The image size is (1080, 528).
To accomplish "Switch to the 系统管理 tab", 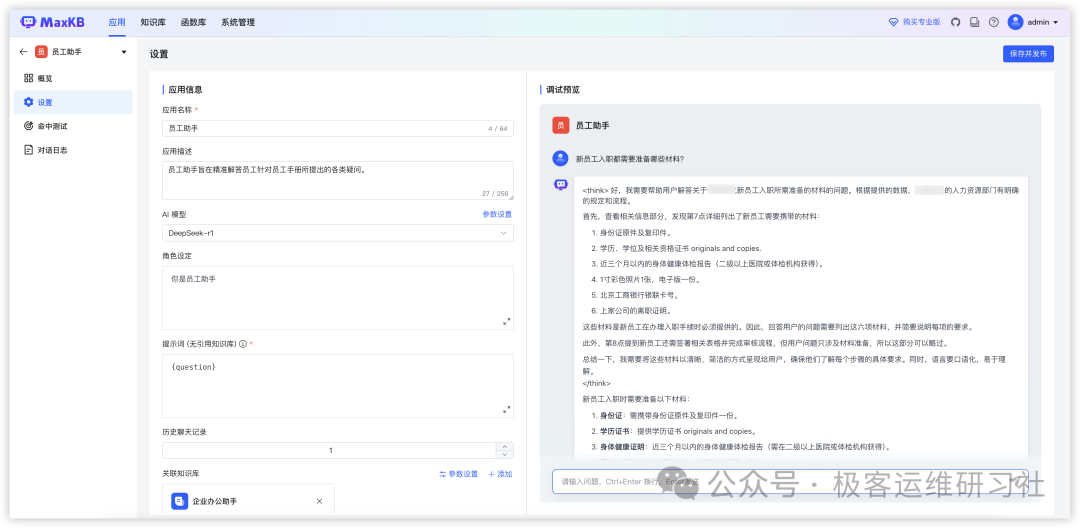I will coord(238,22).
